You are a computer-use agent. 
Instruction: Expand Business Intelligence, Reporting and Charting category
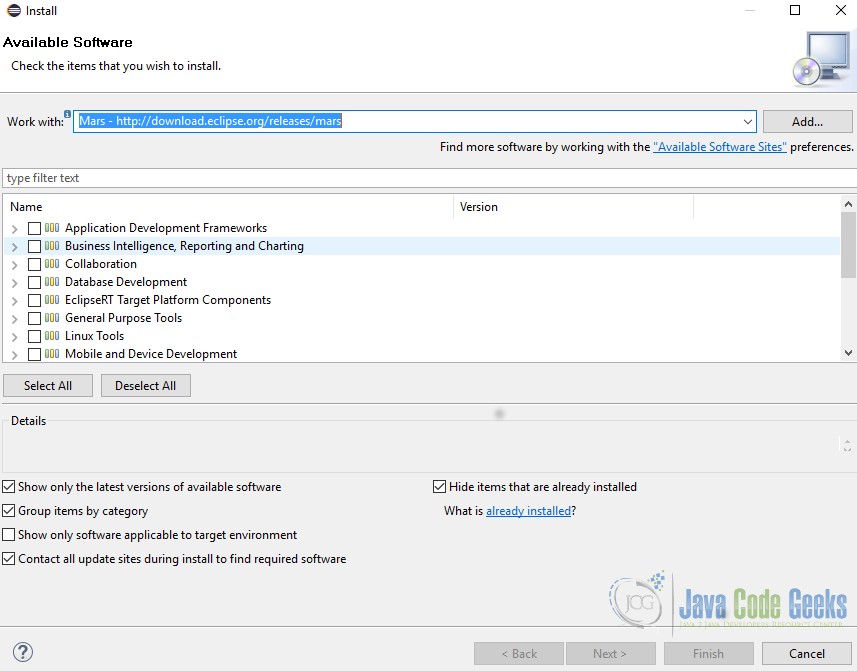15,247
